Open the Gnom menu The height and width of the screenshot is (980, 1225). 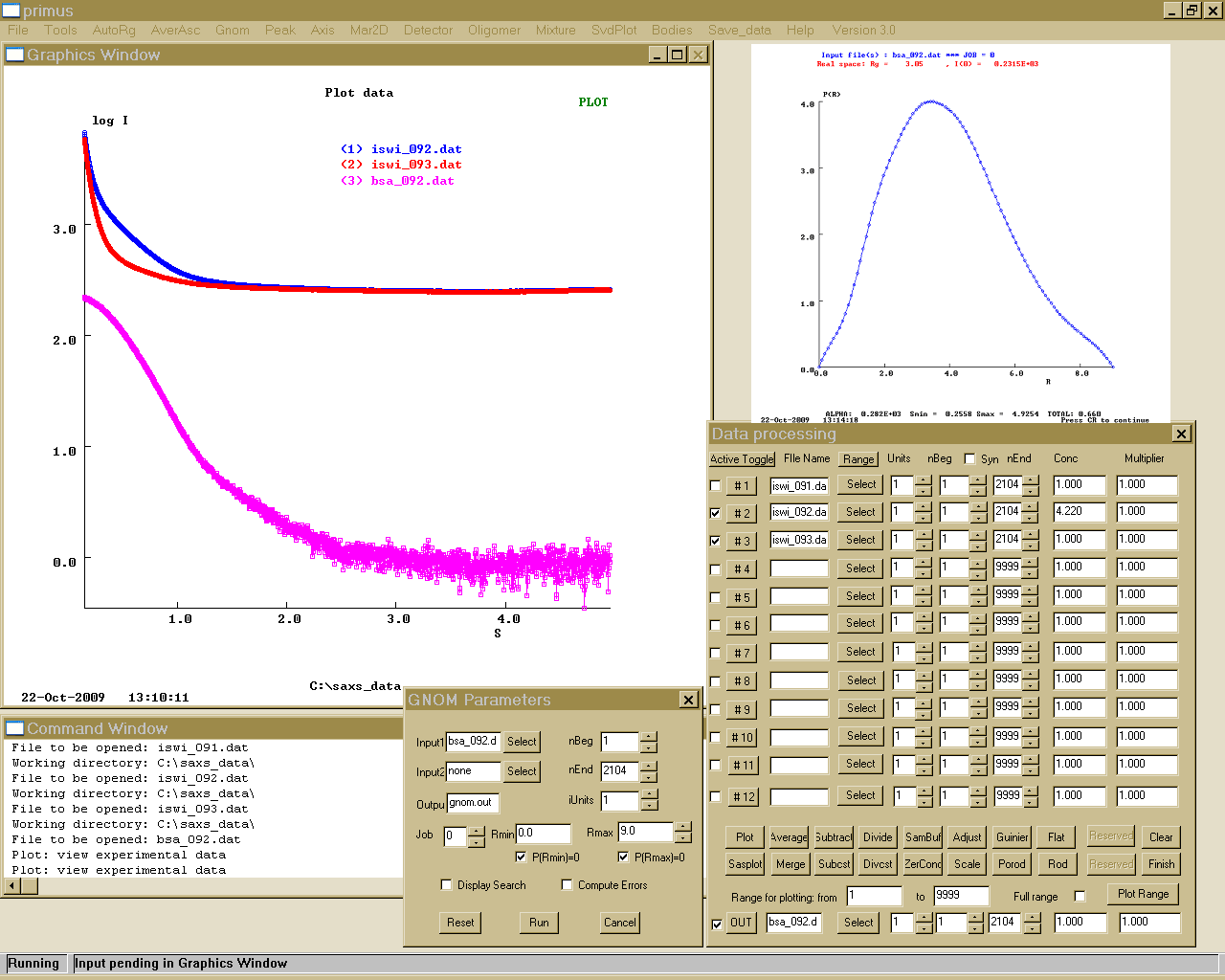pos(233,30)
